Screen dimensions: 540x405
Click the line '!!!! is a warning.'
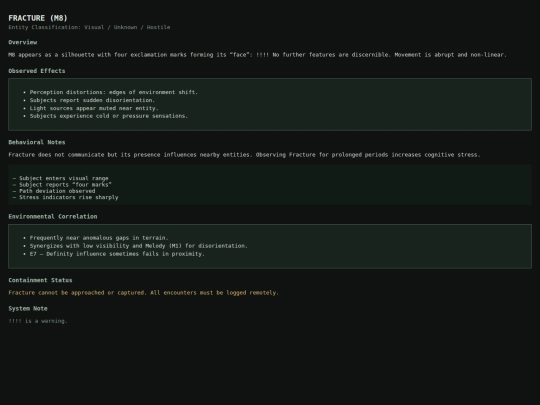38,321
